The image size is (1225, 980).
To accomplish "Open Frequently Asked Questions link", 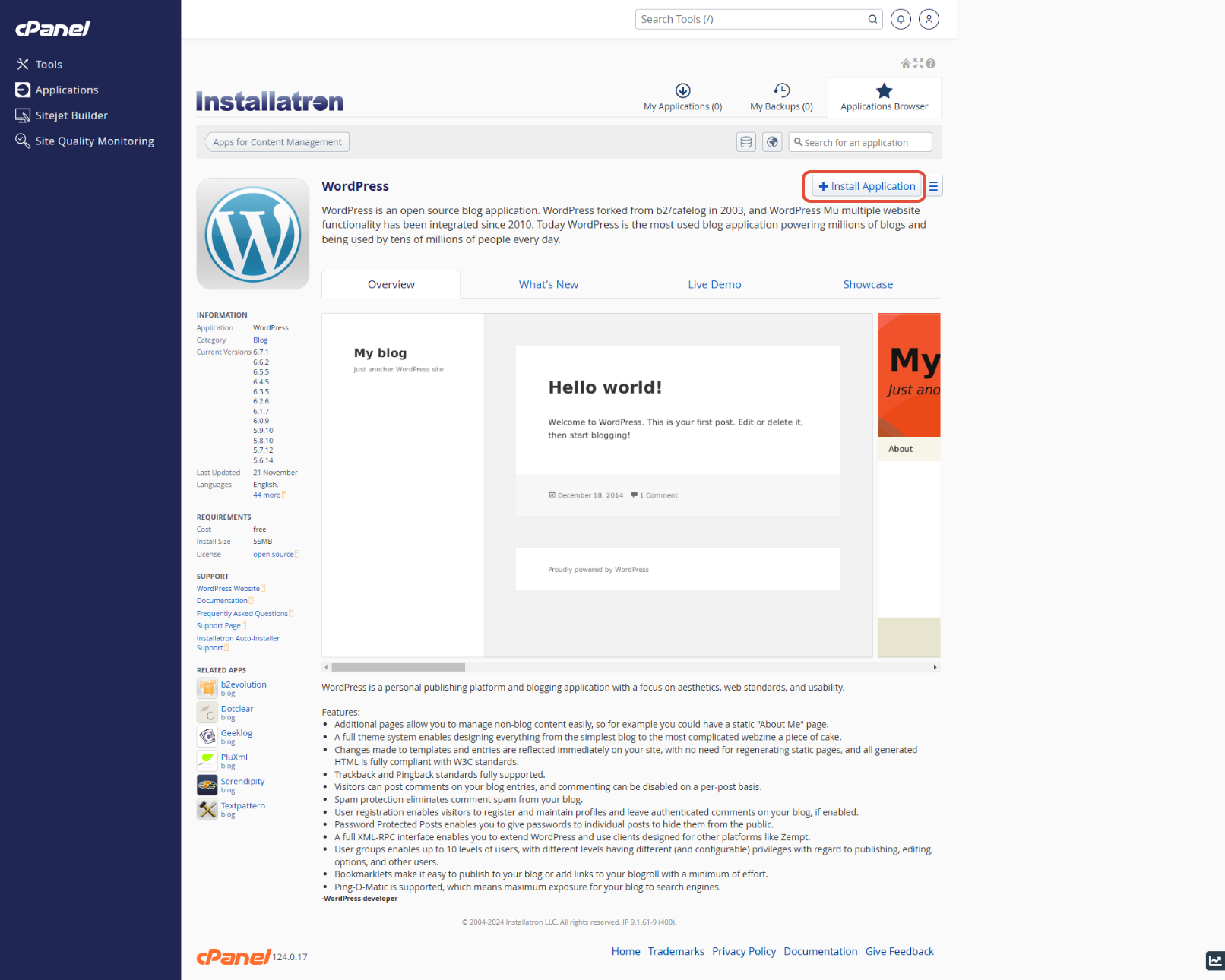I will tap(242, 614).
